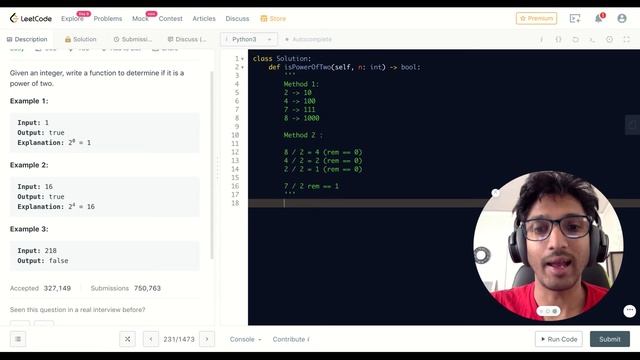Open Problems in the top navigation
Viewport: 640px width, 360px height.
pos(108,18)
